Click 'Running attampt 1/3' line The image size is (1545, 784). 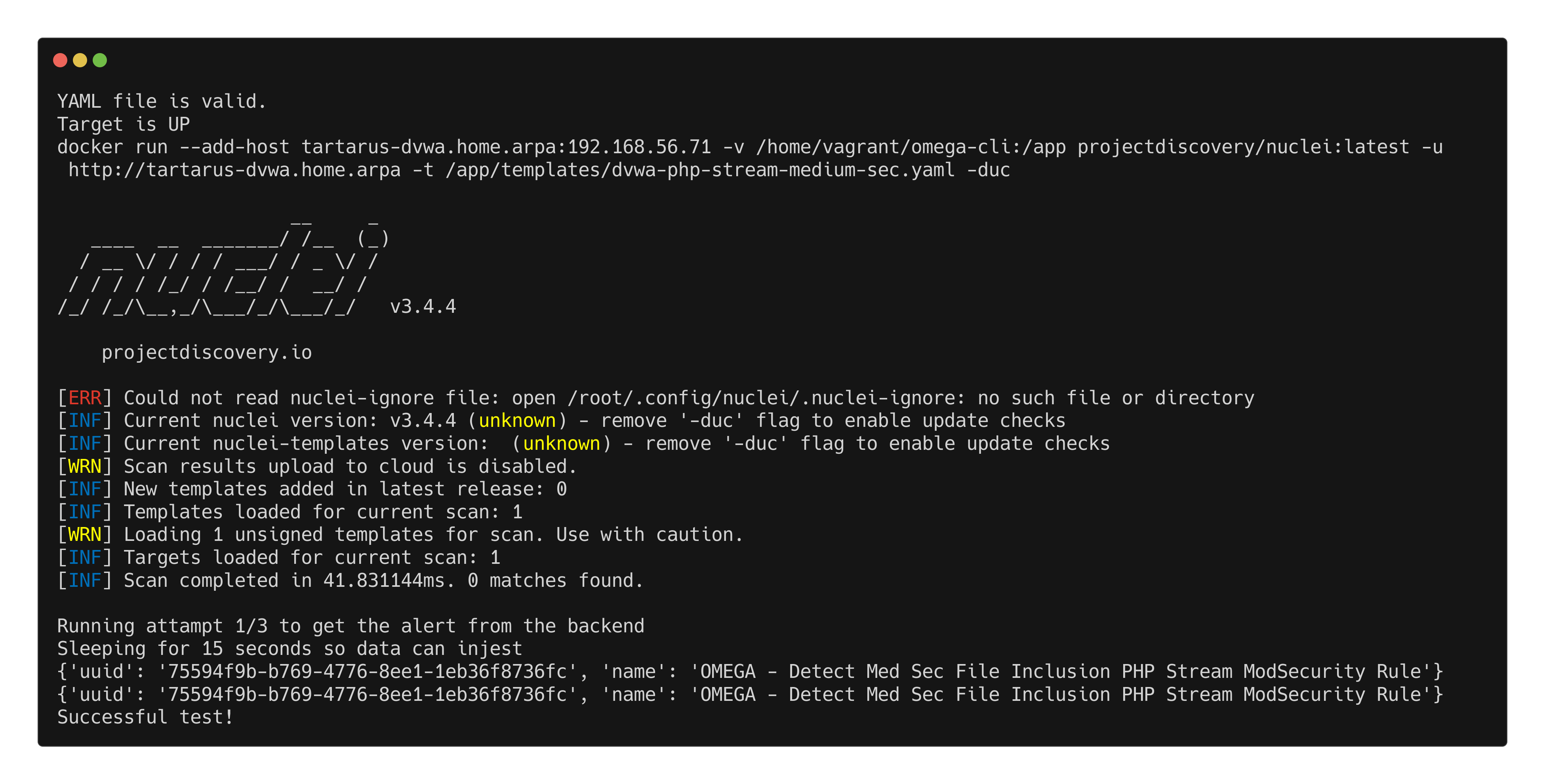point(350,626)
